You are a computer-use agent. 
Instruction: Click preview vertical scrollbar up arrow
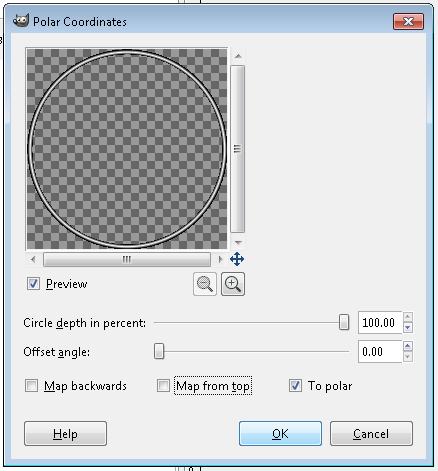pyautogui.click(x=238, y=56)
